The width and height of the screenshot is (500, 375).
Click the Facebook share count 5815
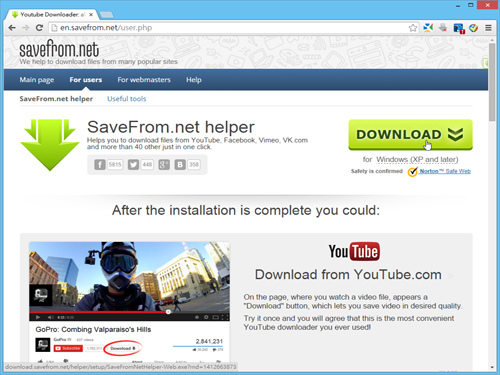[x=115, y=164]
